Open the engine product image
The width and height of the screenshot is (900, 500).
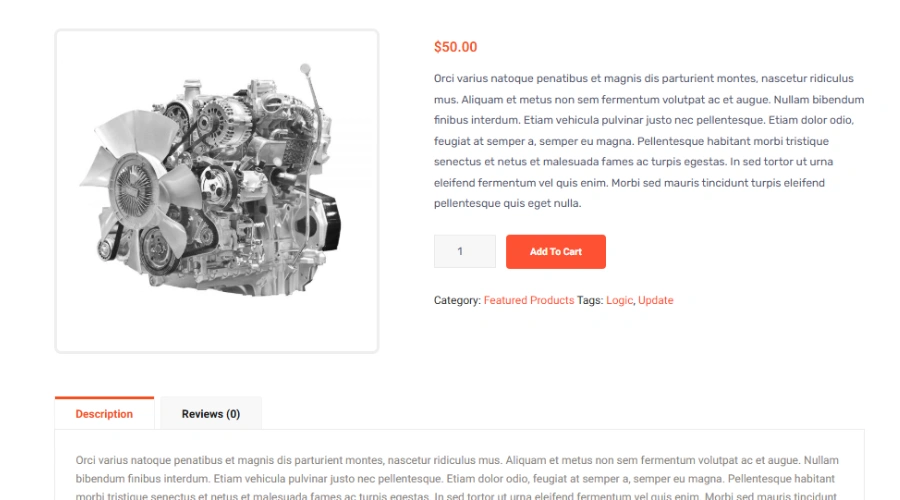216,191
